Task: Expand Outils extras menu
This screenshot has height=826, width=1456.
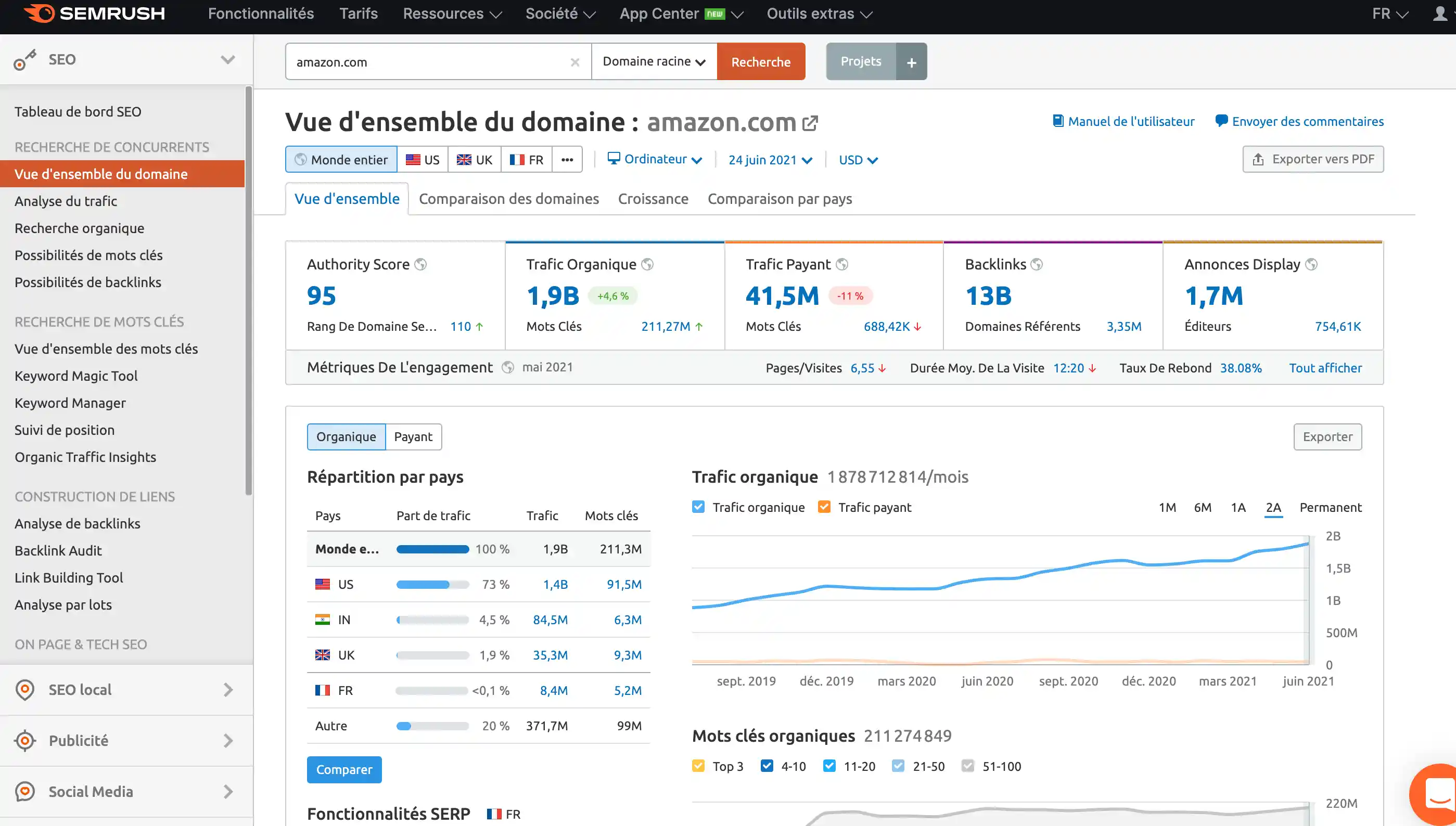Action: (820, 14)
